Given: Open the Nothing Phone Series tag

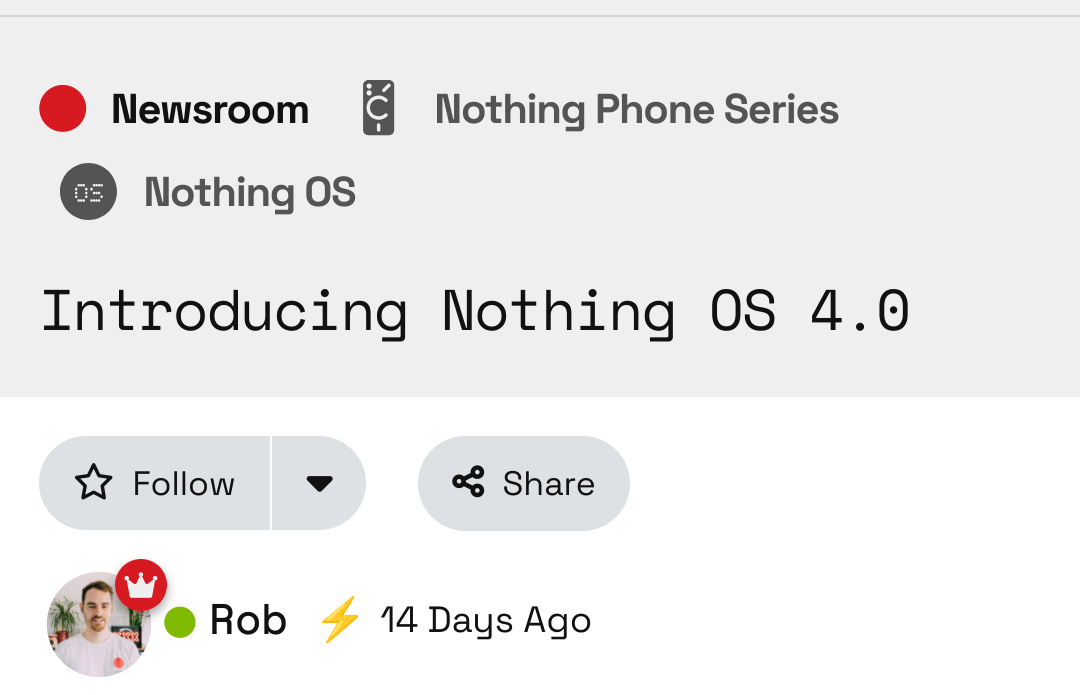Looking at the screenshot, I should coord(636,109).
